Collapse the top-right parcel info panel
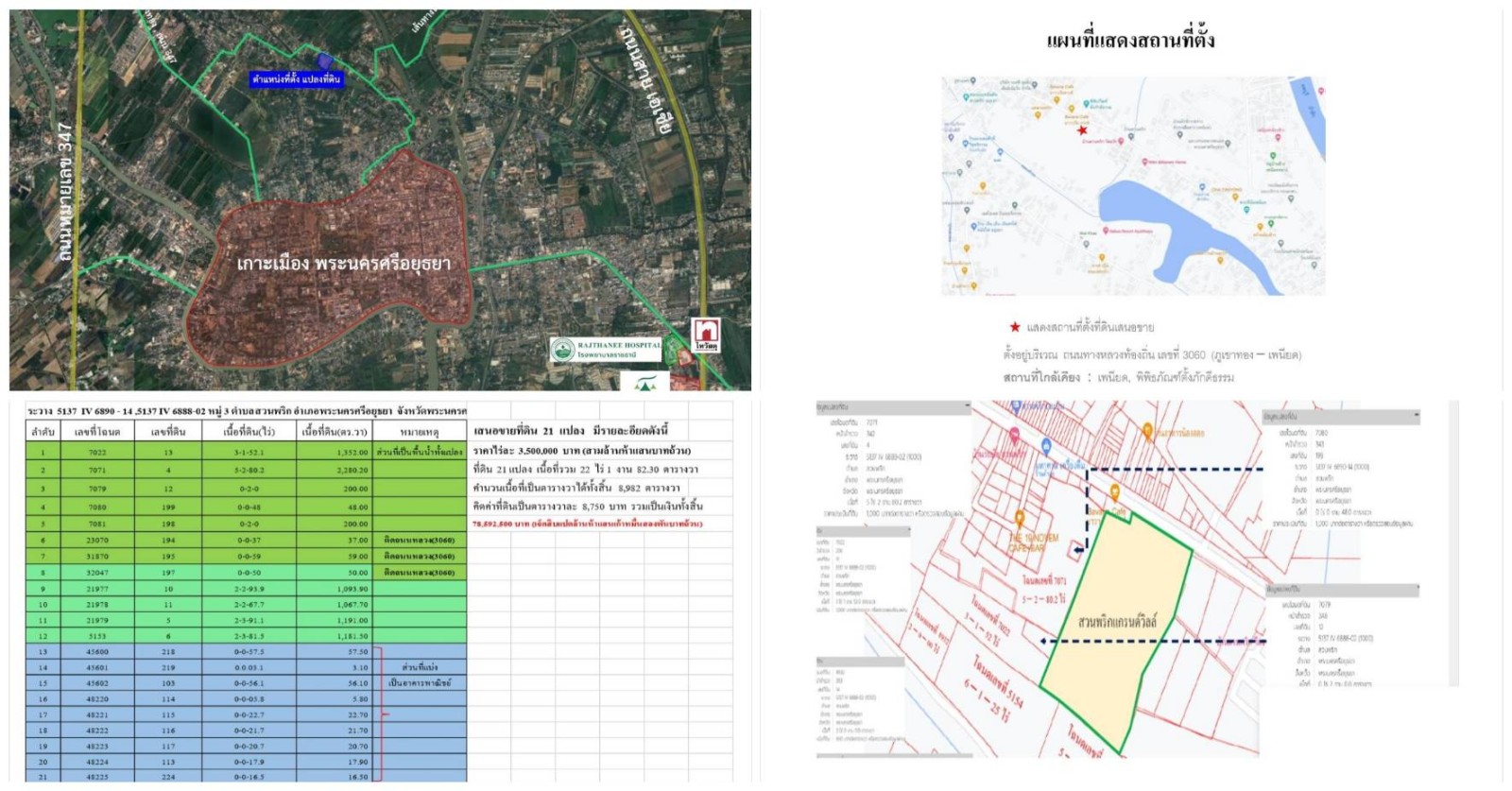Viewport: 1512px width, 791px height. coord(1415,416)
